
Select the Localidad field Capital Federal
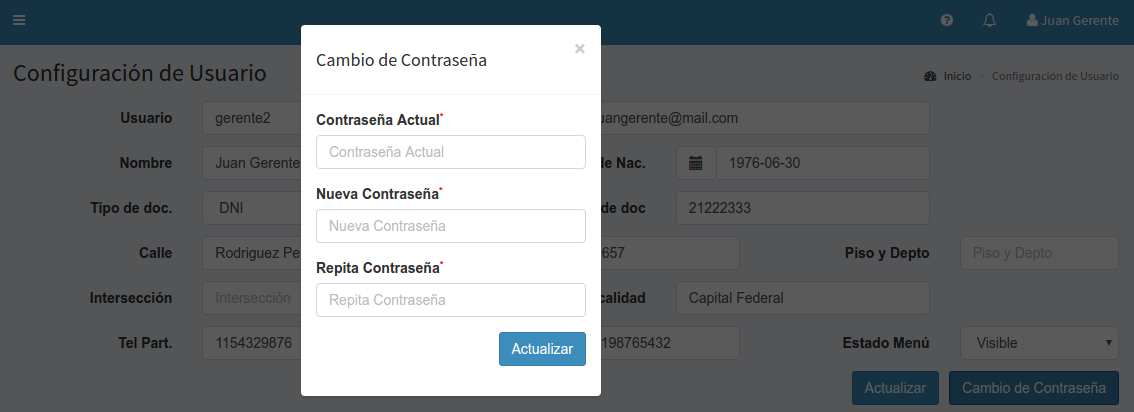click(x=802, y=298)
